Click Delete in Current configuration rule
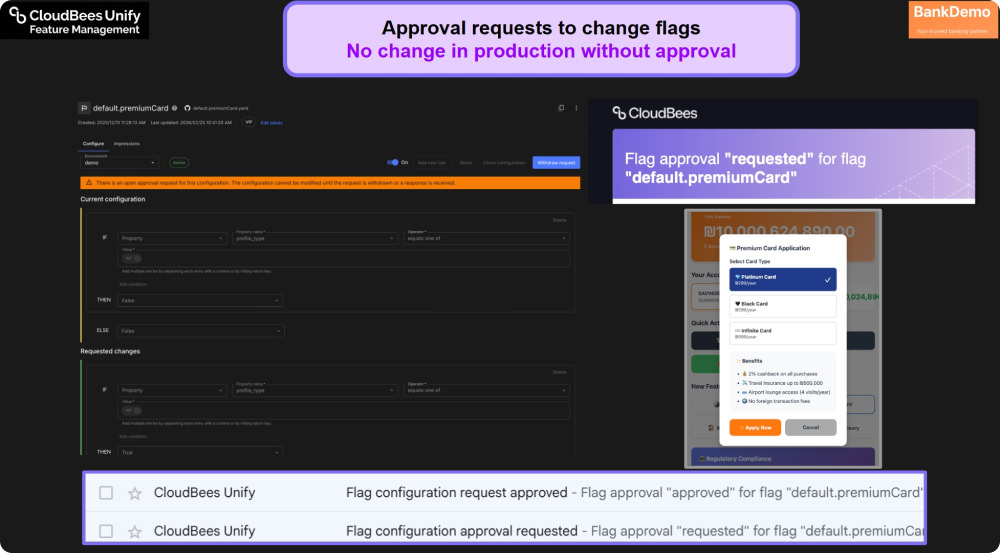This screenshot has width=1000, height=553. coord(559,220)
